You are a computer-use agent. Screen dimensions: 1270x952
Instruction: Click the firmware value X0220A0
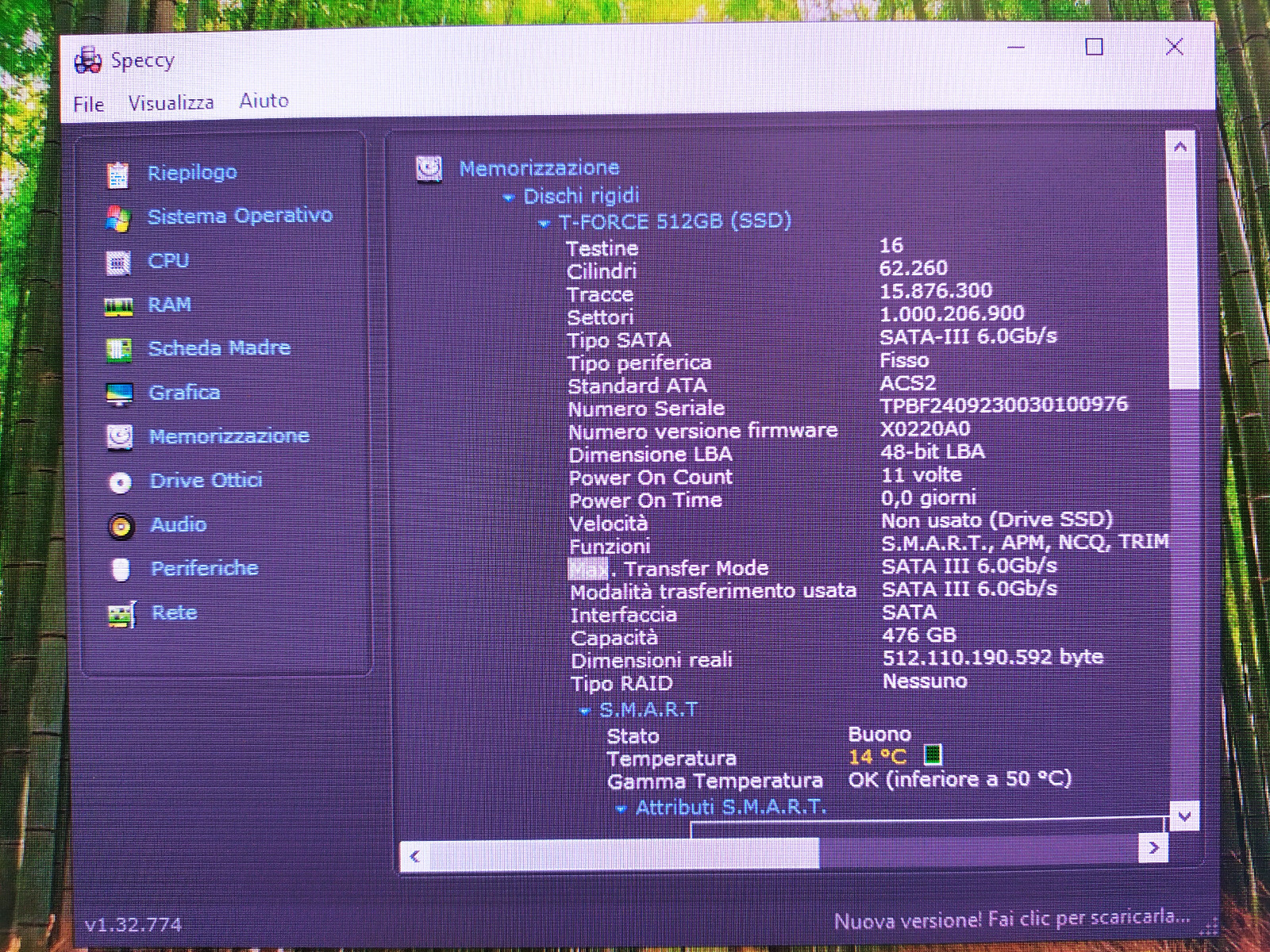click(926, 428)
